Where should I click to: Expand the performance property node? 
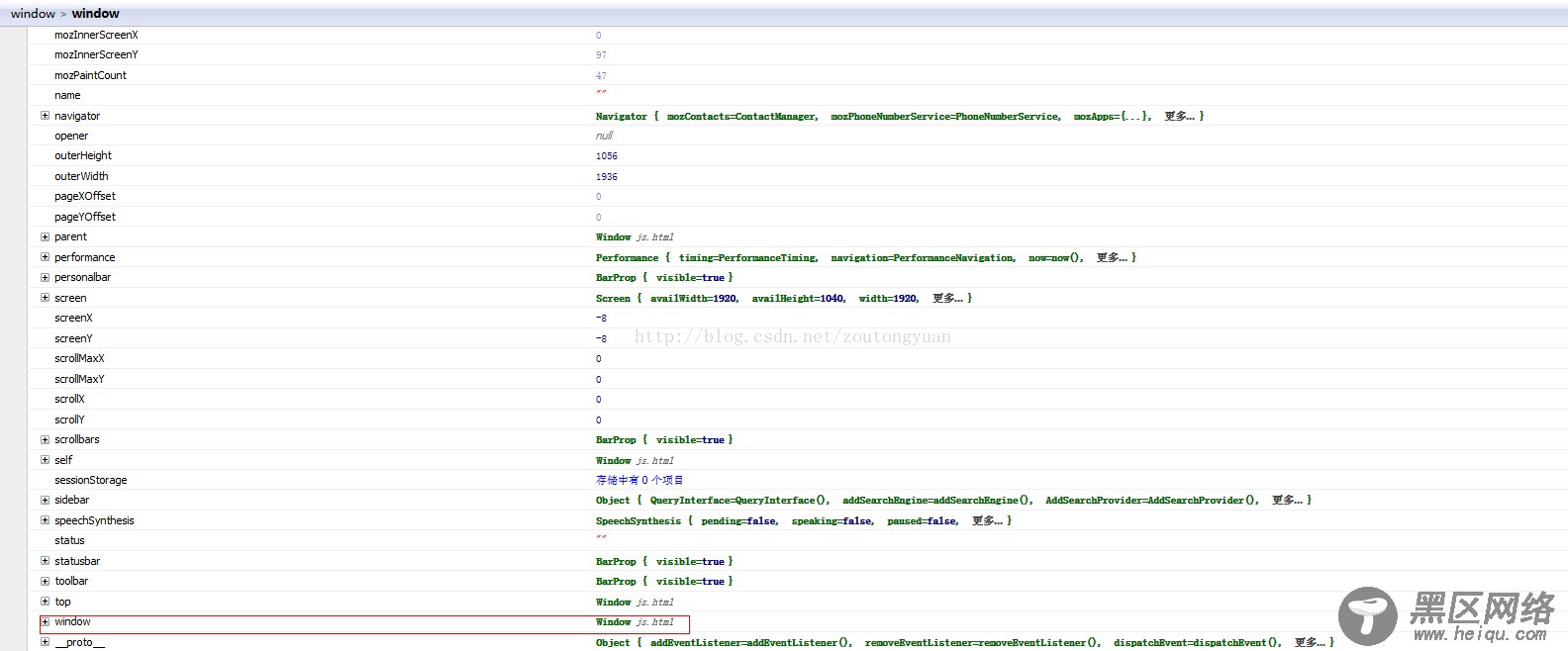coord(45,257)
